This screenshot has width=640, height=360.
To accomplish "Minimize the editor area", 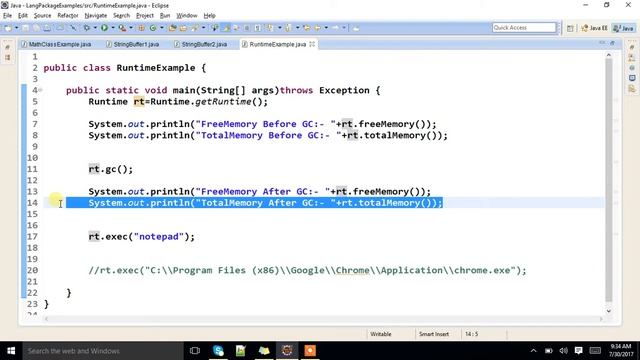I will [x=602, y=43].
